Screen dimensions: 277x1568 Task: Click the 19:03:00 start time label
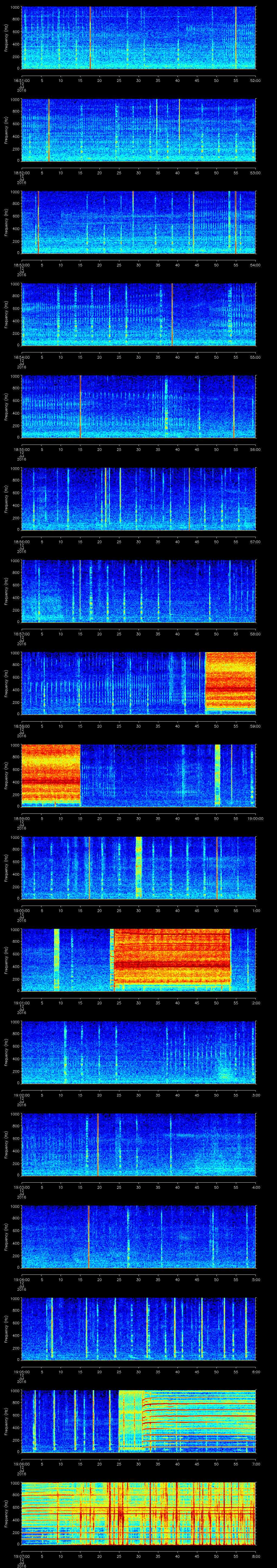click(22, 1187)
